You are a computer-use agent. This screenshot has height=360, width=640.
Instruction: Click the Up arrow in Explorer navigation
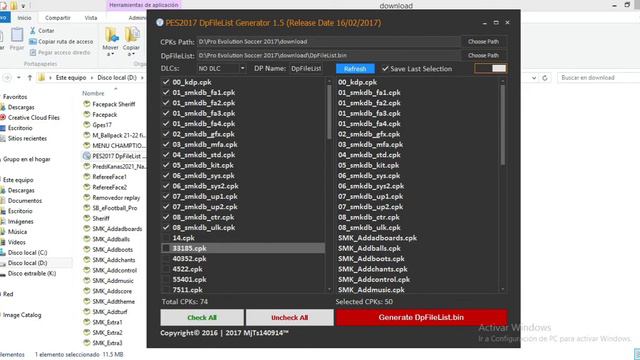pyautogui.click(x=29, y=78)
